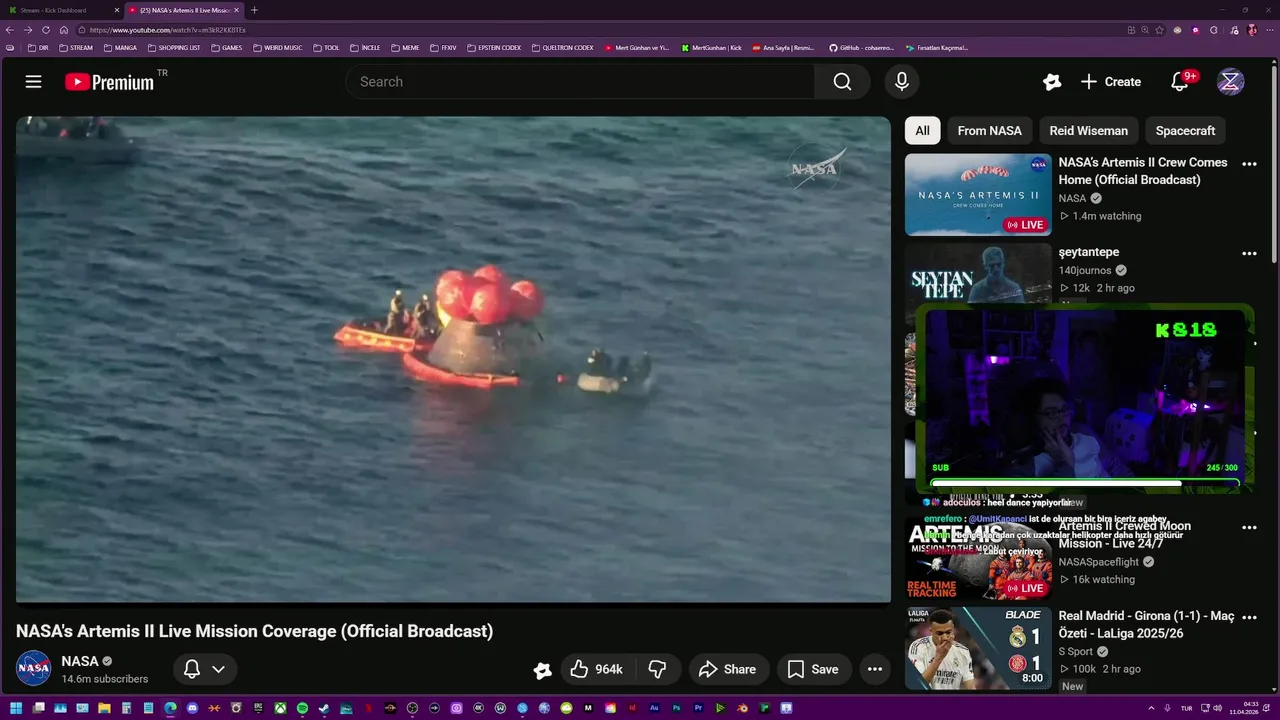Open Real Madrid - Girona (1-1) video title

coord(1147,625)
